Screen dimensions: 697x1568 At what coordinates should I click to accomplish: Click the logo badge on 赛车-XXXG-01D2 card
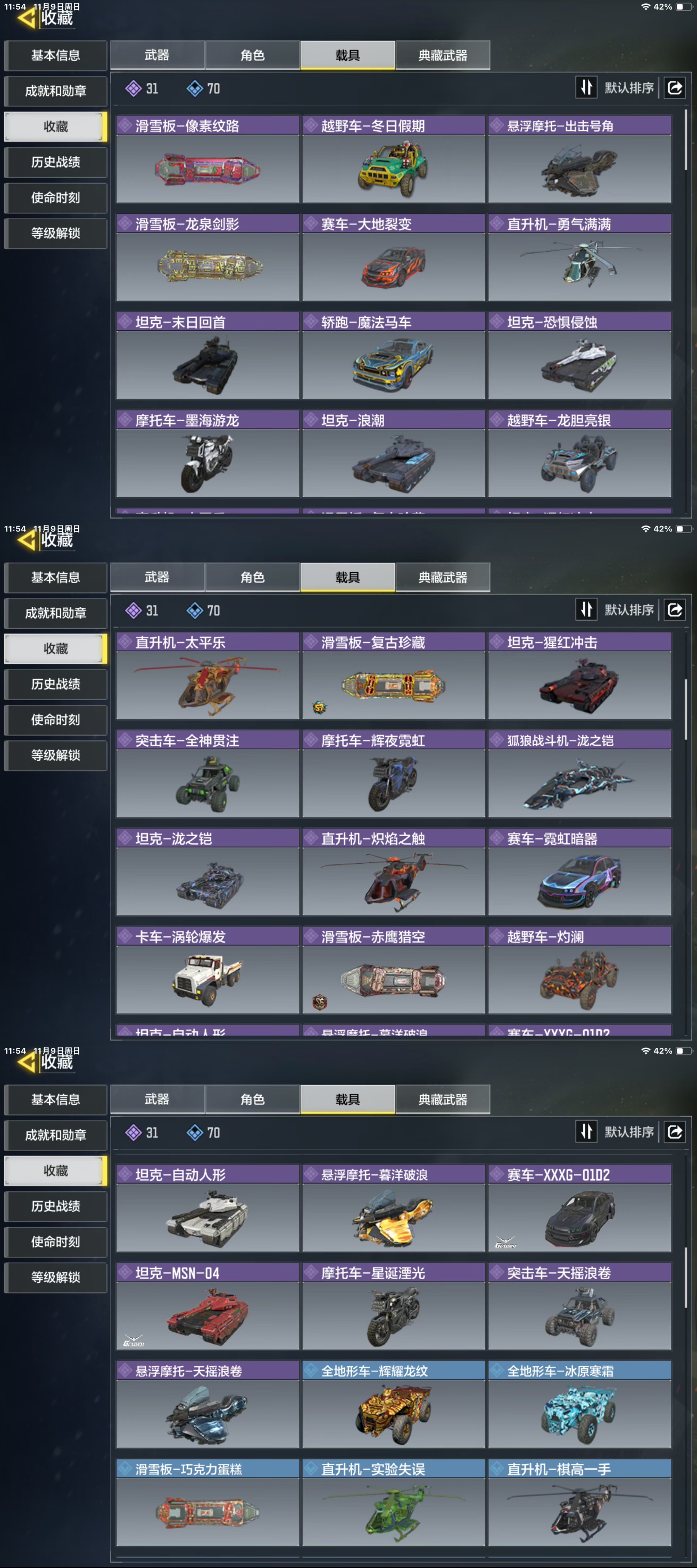(505, 1242)
